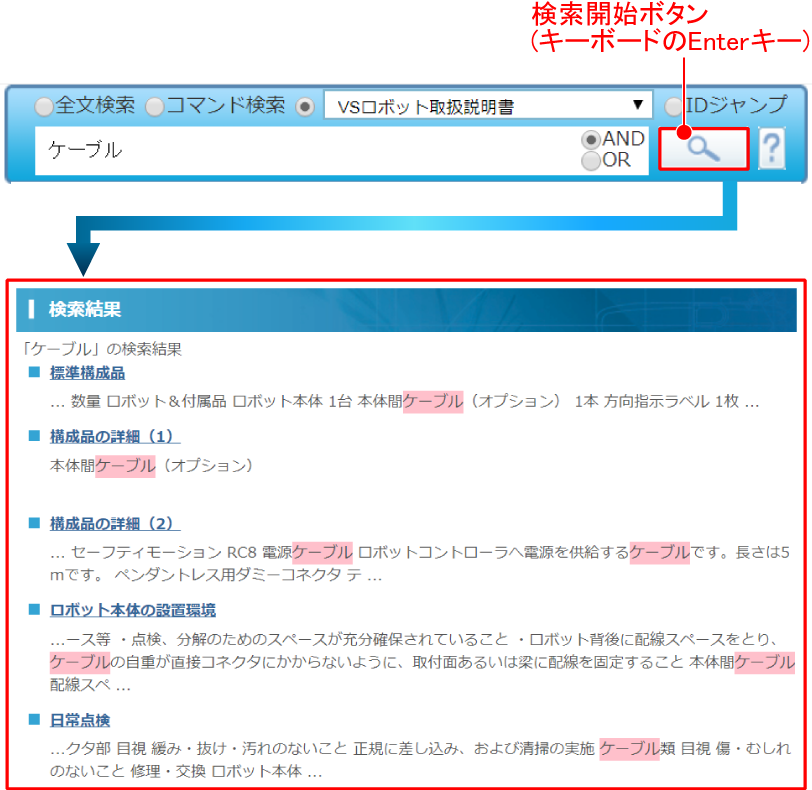Open the 日常点検 result link
The height and width of the screenshot is (790, 812).
pyautogui.click(x=79, y=720)
